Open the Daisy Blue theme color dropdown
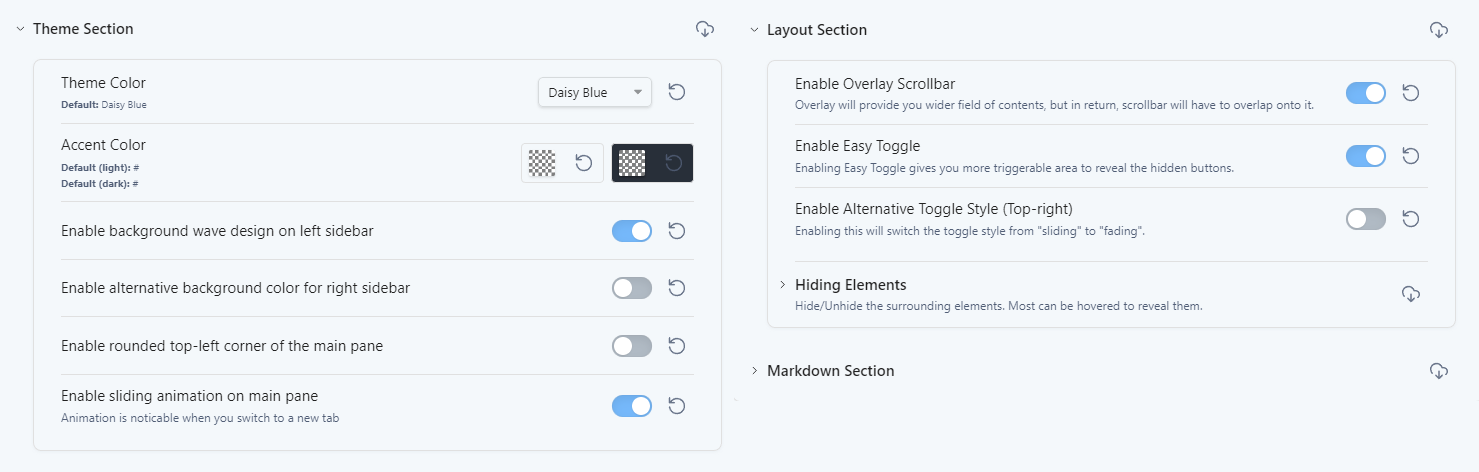 click(x=595, y=92)
